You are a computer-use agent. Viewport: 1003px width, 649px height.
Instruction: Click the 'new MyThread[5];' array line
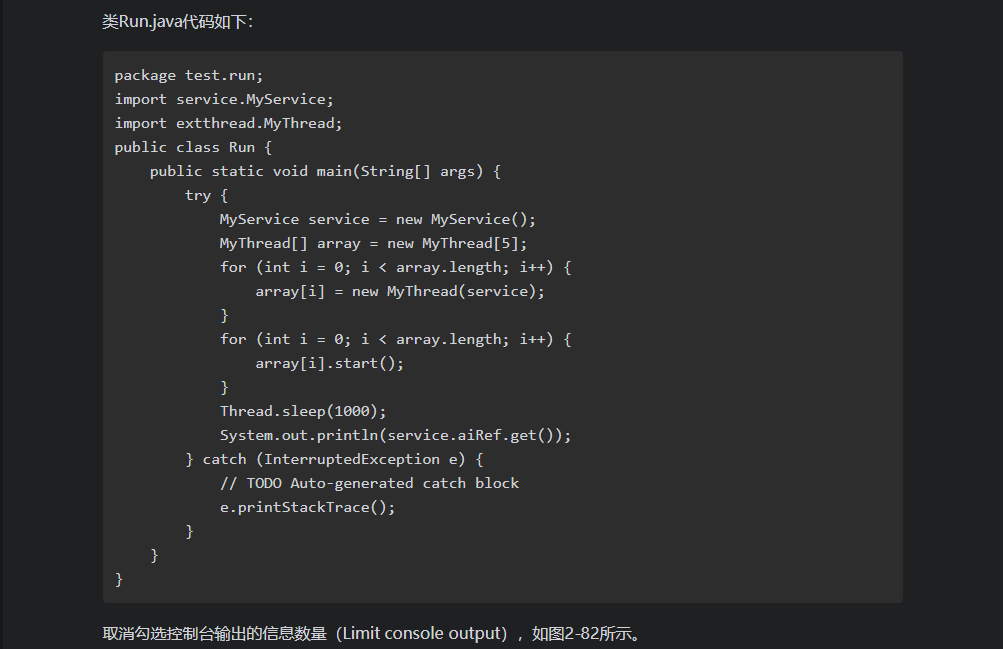373,243
